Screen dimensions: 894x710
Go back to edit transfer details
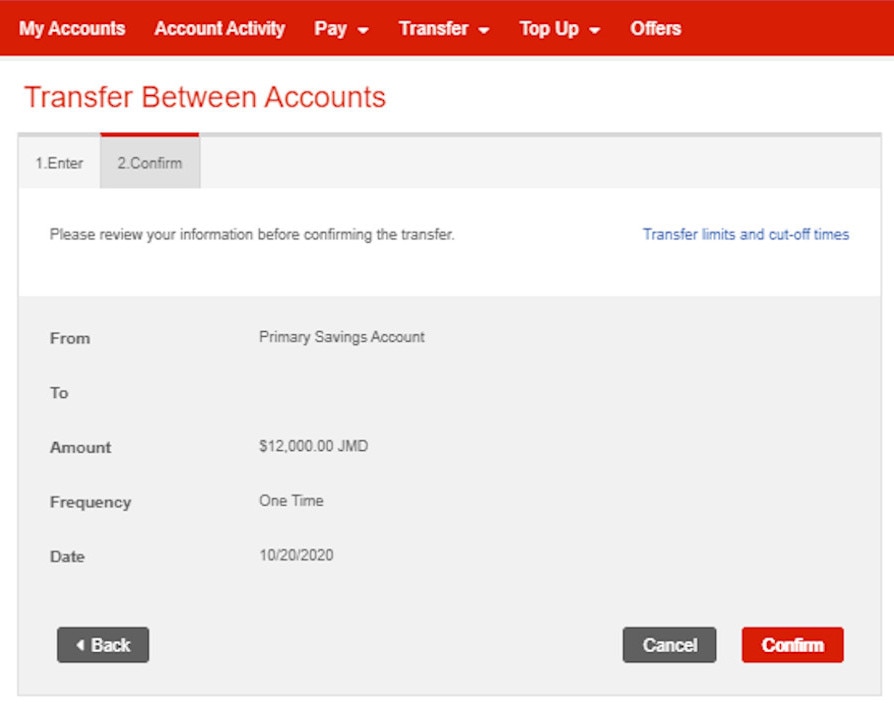pos(103,645)
